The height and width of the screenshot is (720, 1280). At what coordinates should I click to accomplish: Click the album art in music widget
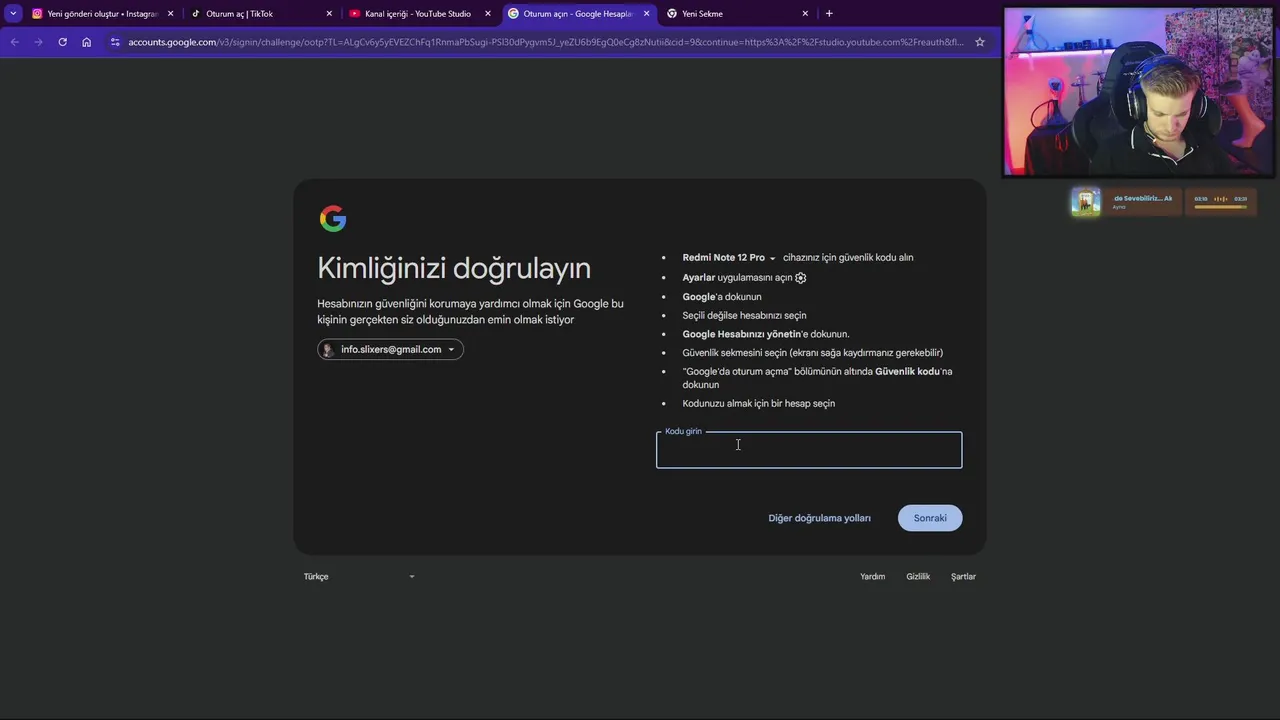pyautogui.click(x=1086, y=201)
